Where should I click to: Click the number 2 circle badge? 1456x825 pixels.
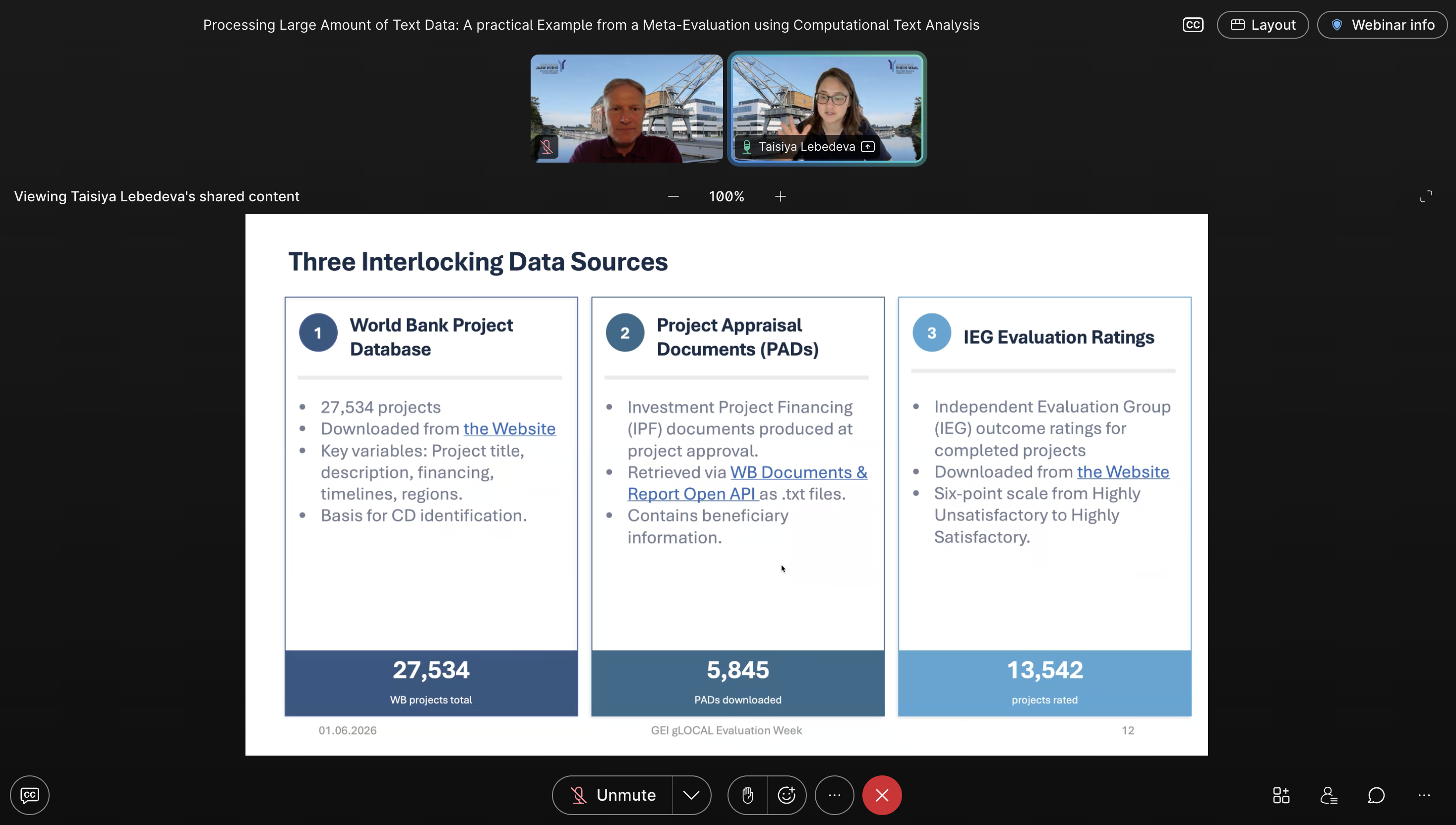tap(624, 333)
